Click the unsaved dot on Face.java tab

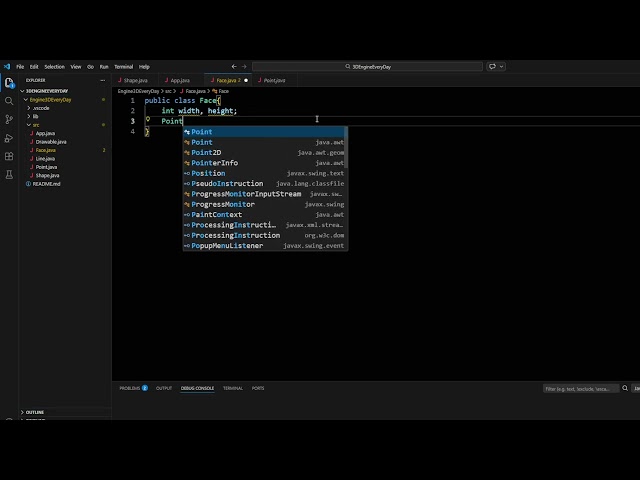246,80
